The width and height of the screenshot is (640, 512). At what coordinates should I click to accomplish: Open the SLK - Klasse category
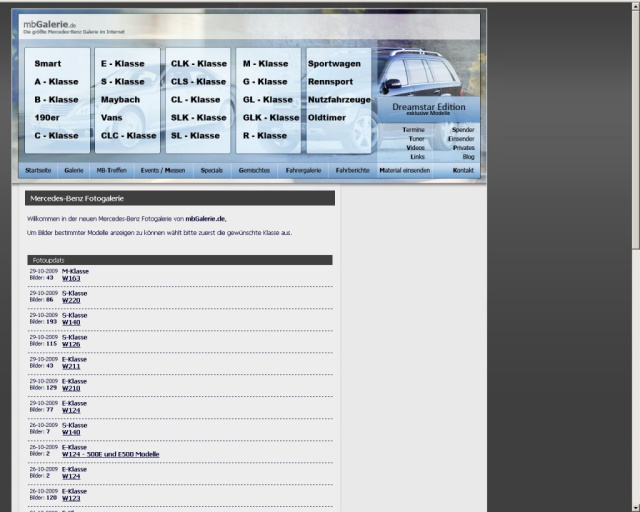(x=199, y=118)
